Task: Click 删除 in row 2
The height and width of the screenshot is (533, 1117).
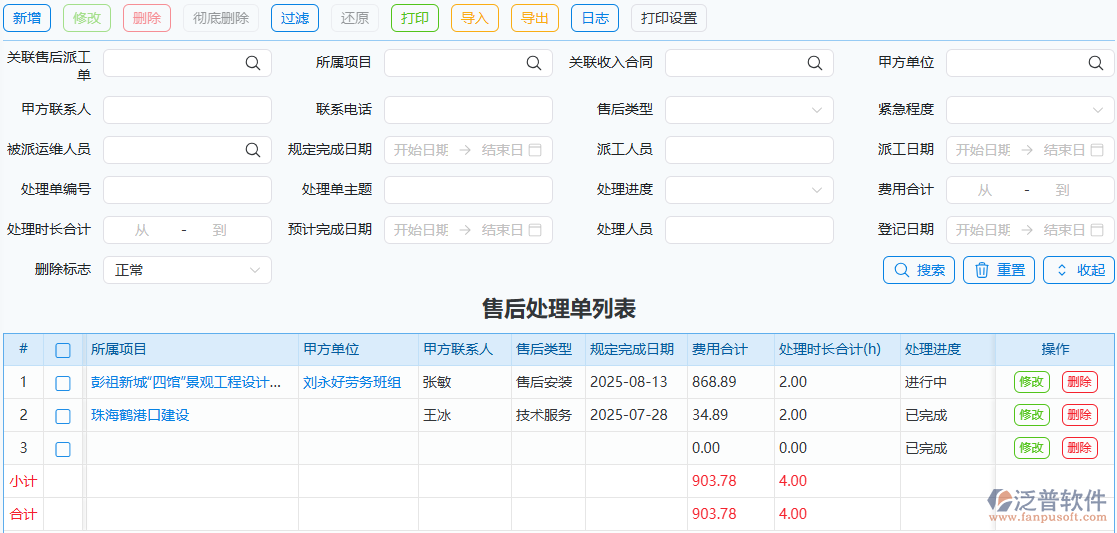Action: tap(1080, 415)
